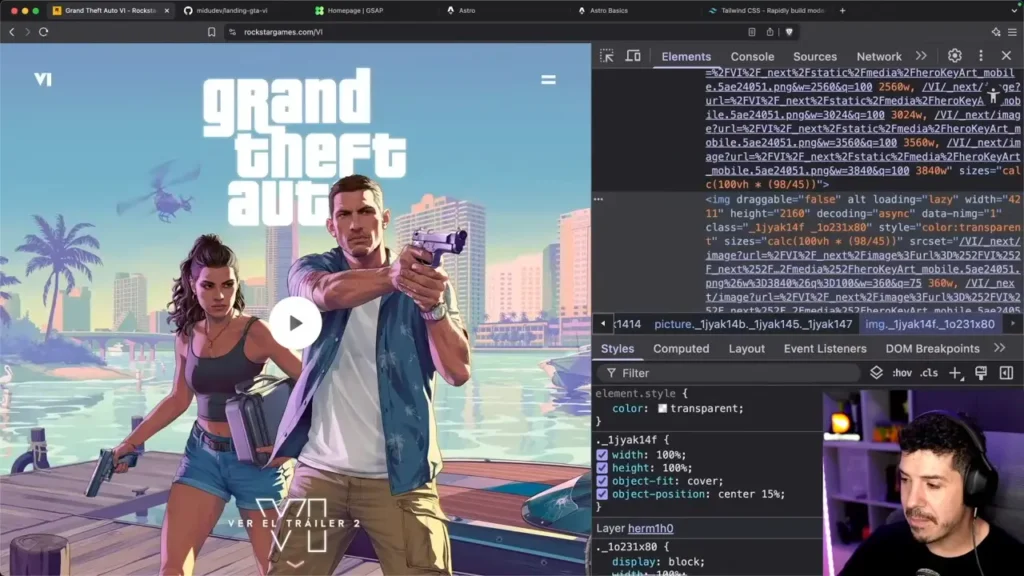Screen dimensions: 1024x576
Task: Close the DevTools panel
Action: pos(1006,56)
